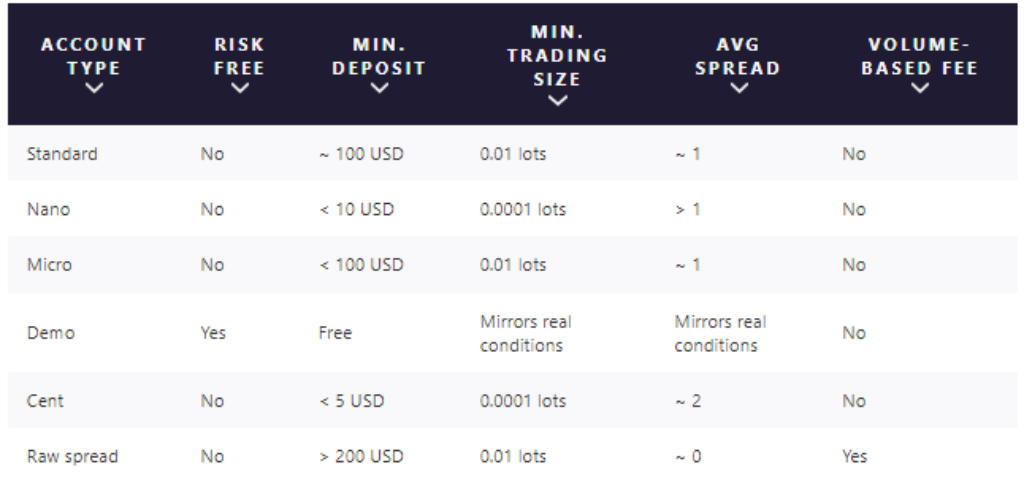Click the chevron under Avg Spread header
1024x502 pixels.
pos(739,88)
